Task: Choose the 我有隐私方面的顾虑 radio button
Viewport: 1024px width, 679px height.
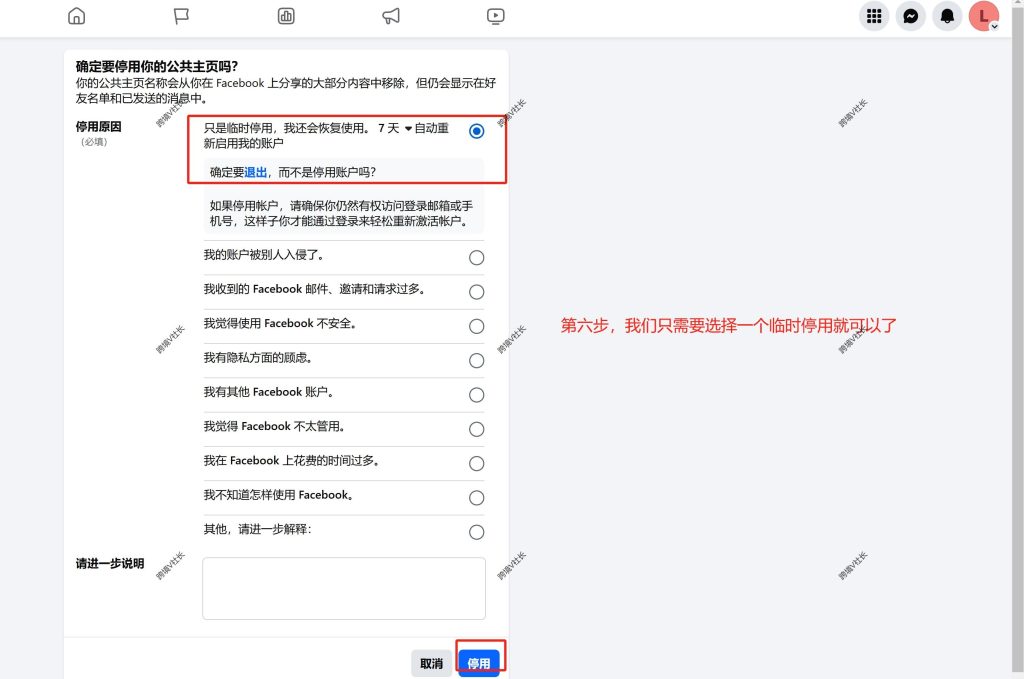Action: 477,360
